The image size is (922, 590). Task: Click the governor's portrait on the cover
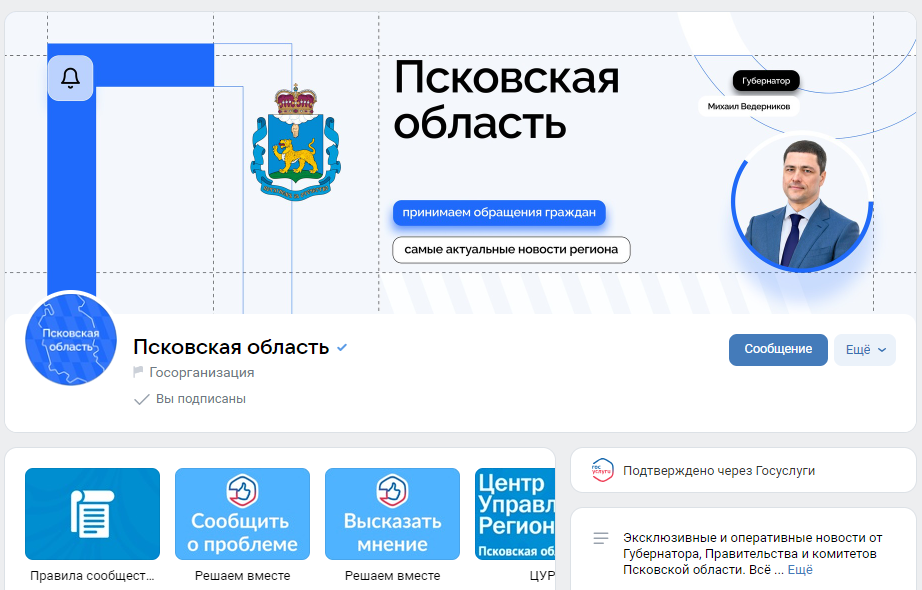[x=802, y=202]
